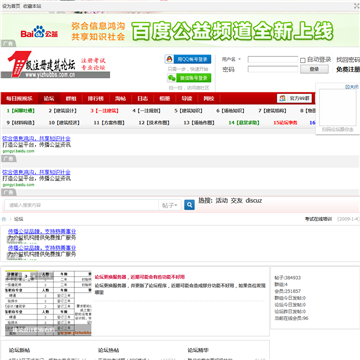Open the 找回密码 link
The height and width of the screenshot is (360, 360).
pos(348,60)
